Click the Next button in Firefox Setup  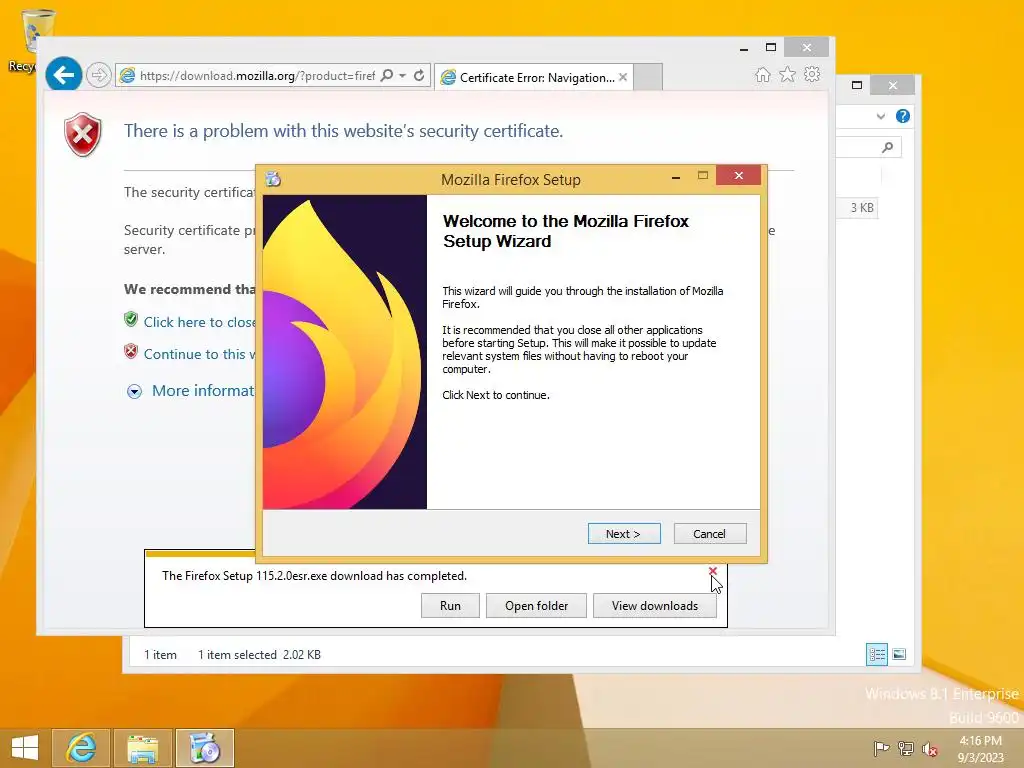pos(624,534)
